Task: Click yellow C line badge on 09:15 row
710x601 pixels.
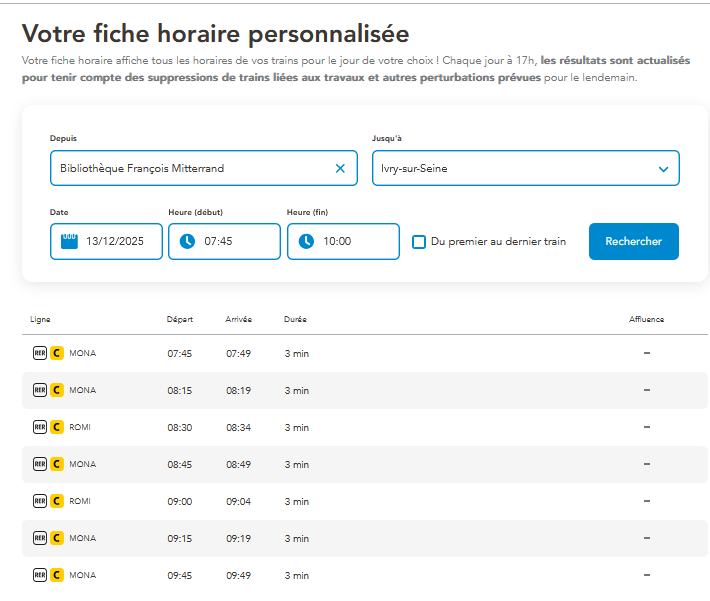Action: (57, 538)
